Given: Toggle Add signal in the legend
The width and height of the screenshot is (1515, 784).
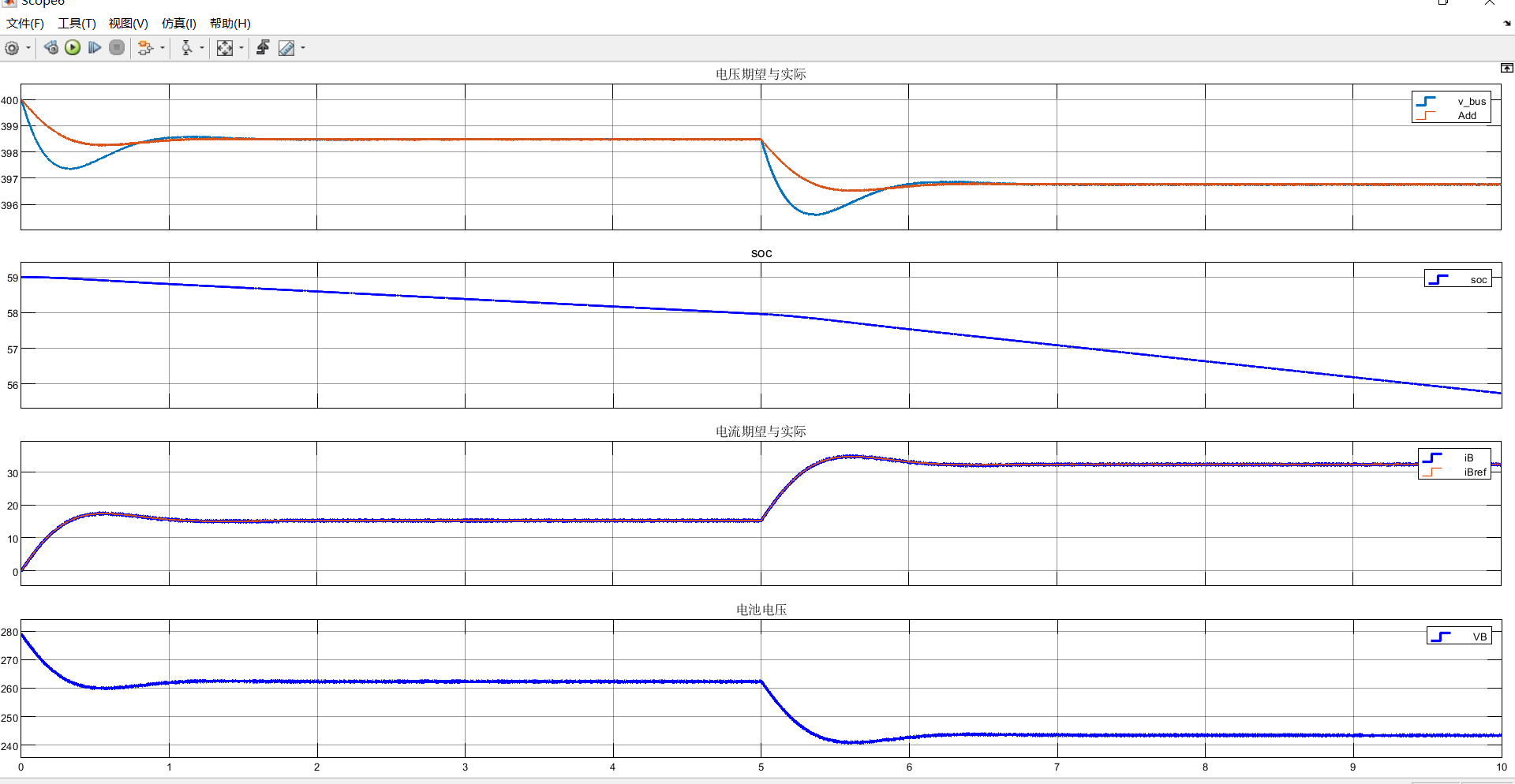Looking at the screenshot, I should pyautogui.click(x=1467, y=116).
